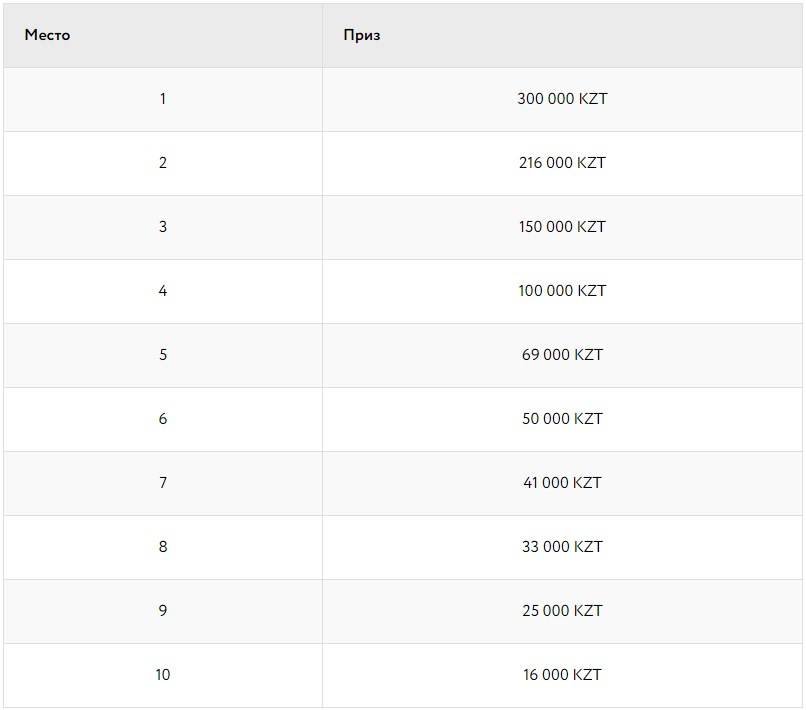
Task: Click the 216 000 KZT prize
Action: [562, 163]
